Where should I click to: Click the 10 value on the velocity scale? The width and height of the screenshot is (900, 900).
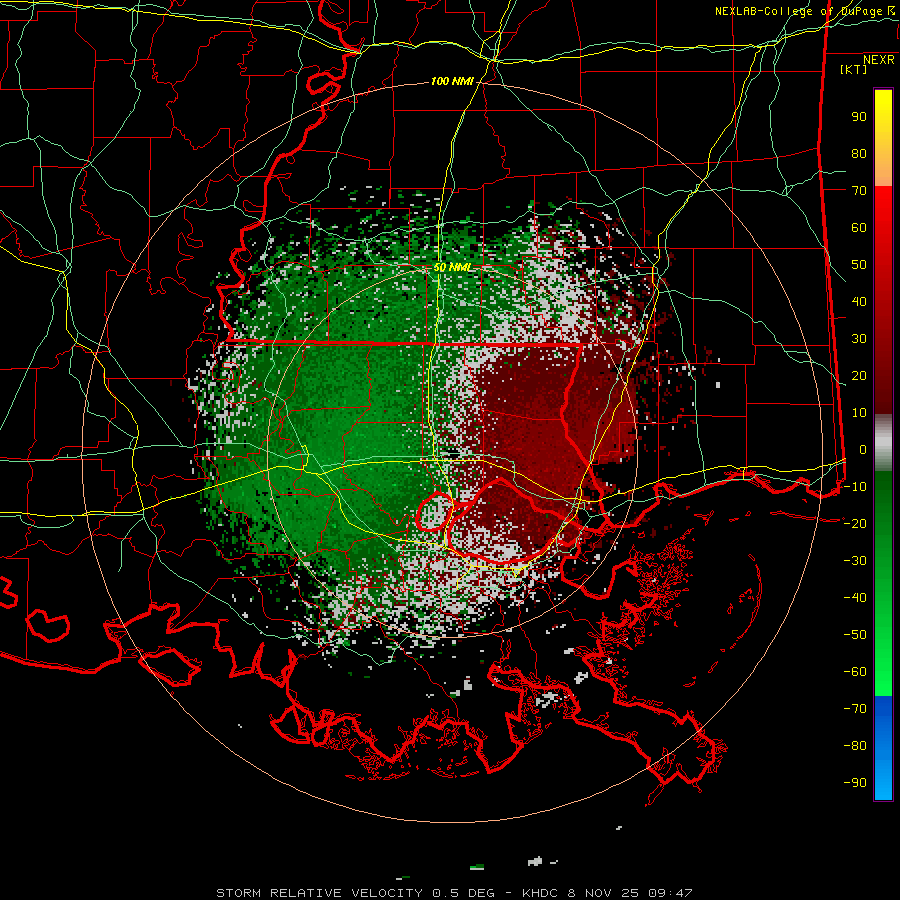[859, 413]
